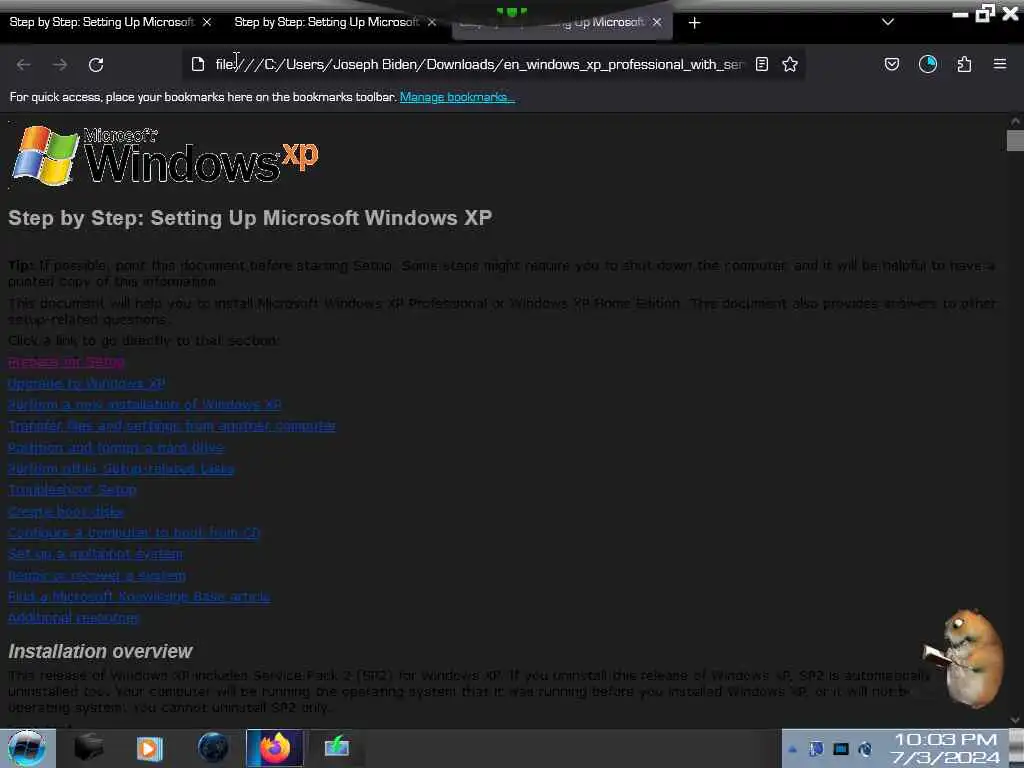1024x768 pixels.
Task: Open the Manage bookmarks link
Action: pyautogui.click(x=457, y=97)
